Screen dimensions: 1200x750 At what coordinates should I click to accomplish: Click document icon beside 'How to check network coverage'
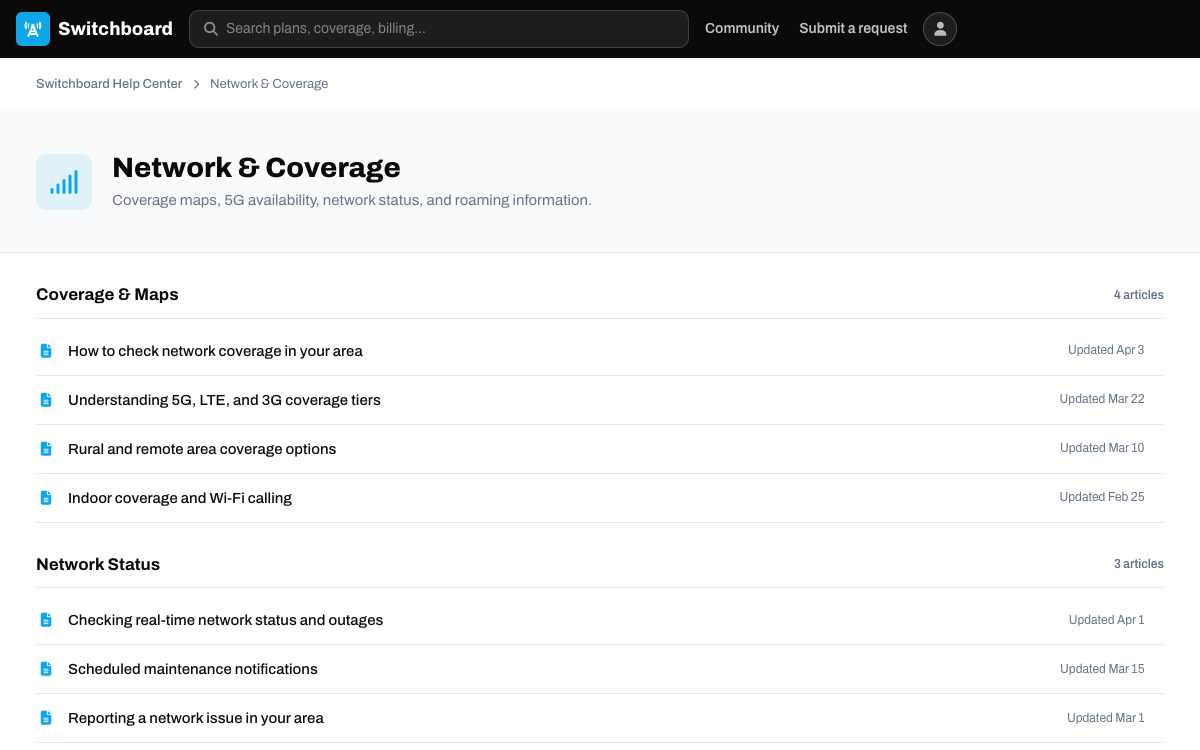pos(46,351)
